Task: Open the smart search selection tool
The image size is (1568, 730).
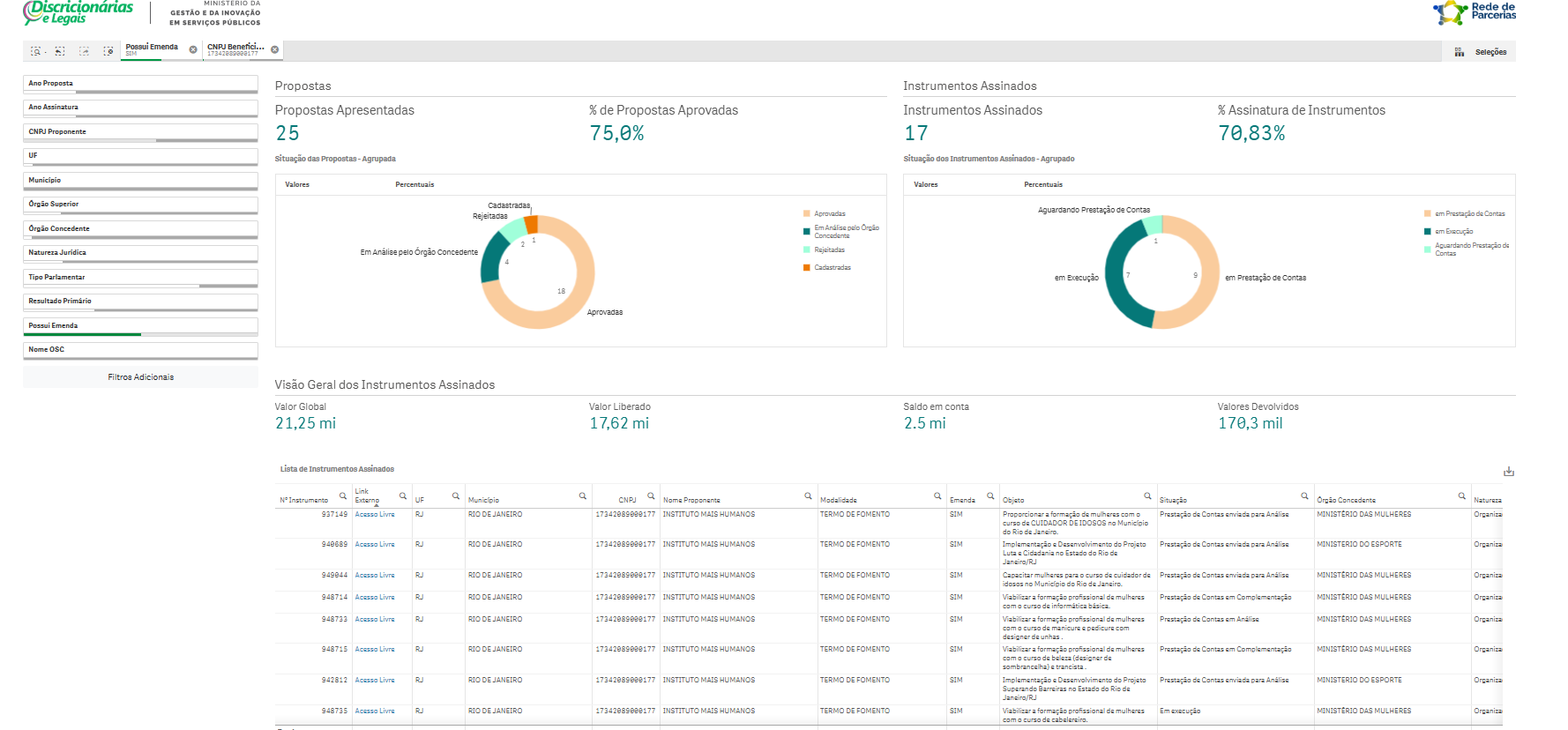Action: point(35,51)
